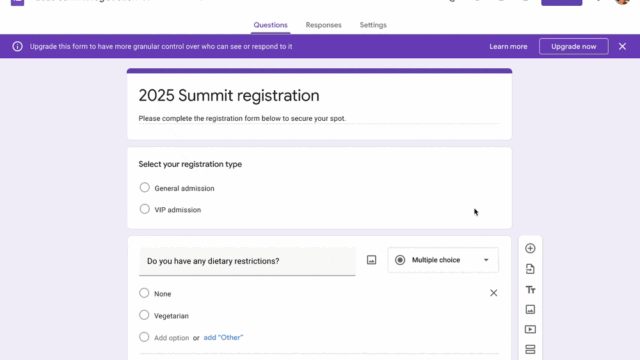The image size is (640, 360).
Task: Click the Add image icon in side toolbar
Action: tap(530, 309)
